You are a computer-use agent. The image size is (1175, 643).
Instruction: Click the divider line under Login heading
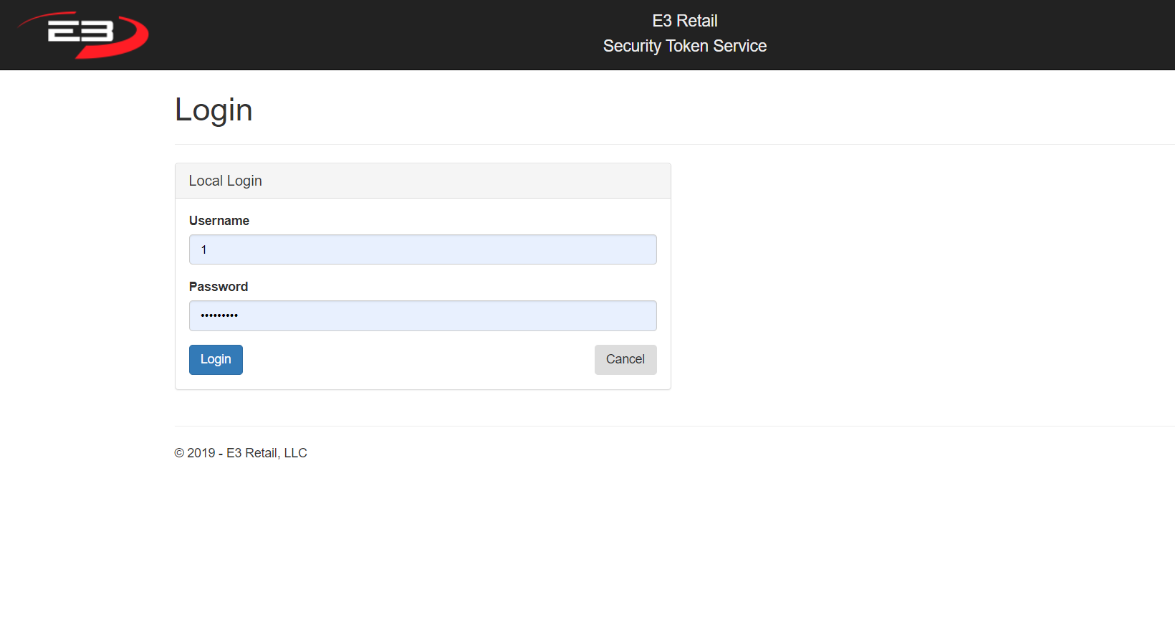660,144
